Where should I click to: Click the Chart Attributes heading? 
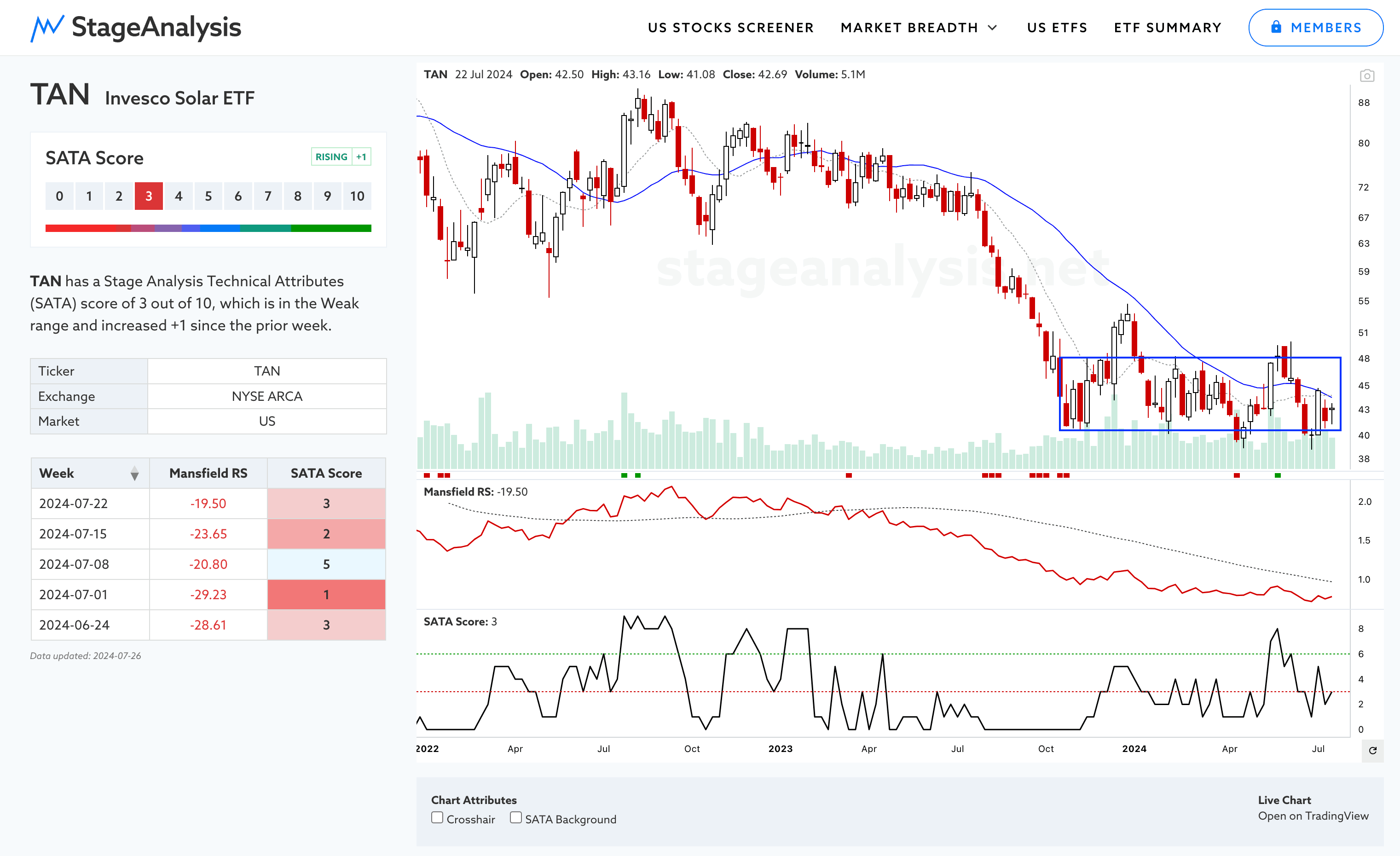474,800
